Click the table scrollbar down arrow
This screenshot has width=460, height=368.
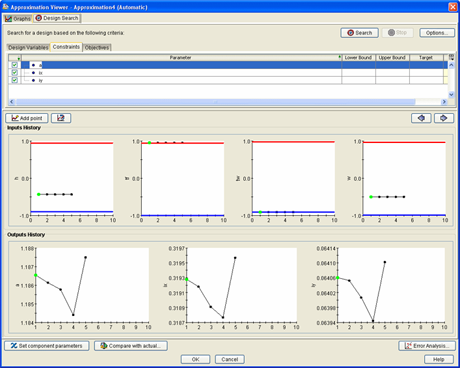pos(451,95)
